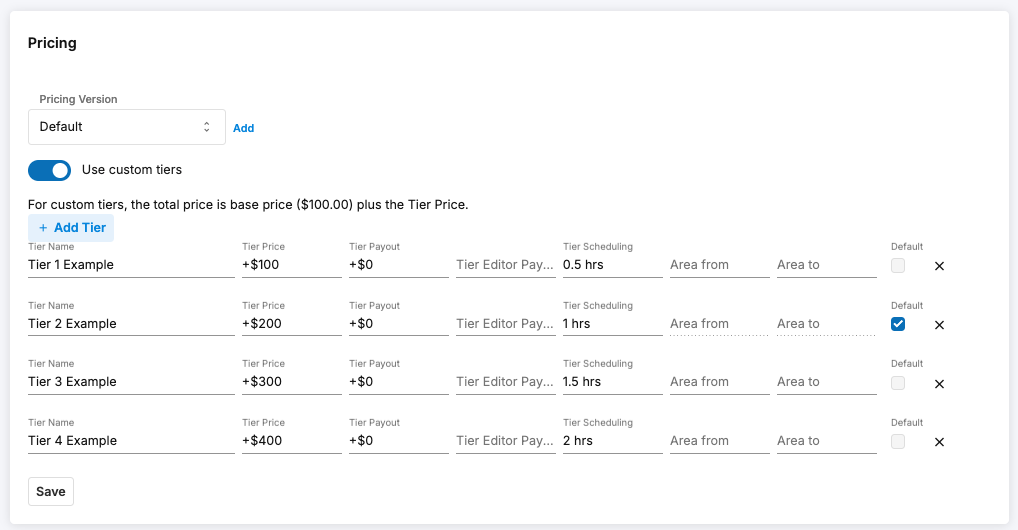Edit the 1 hrs Tier Scheduling field
The image size is (1018, 530).
(x=613, y=323)
